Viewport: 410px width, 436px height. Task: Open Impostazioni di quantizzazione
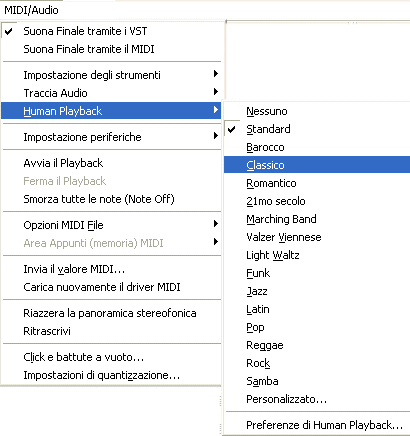[x=111, y=375]
